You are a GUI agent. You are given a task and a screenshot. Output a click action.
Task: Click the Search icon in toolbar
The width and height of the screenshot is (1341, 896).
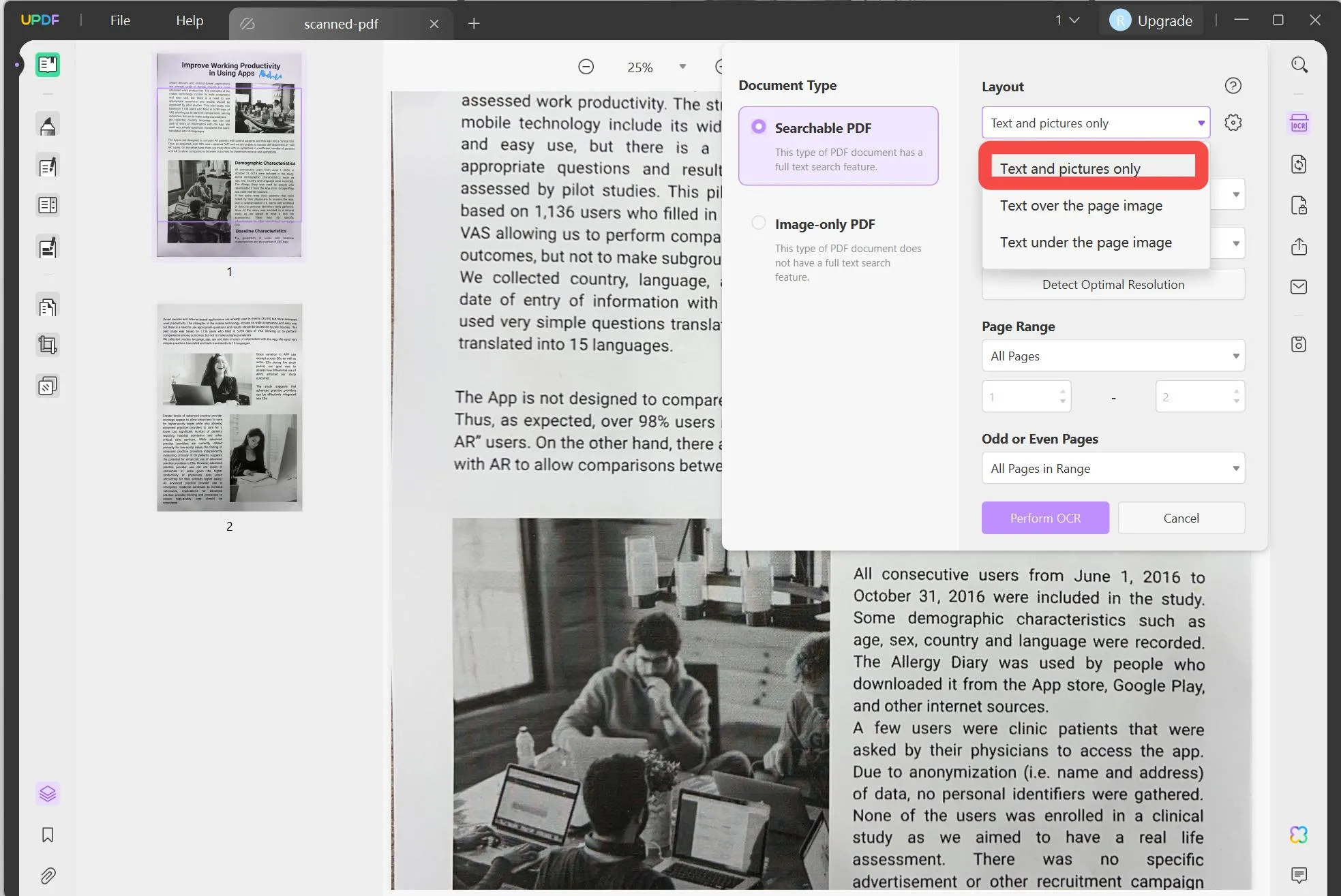coord(1299,65)
